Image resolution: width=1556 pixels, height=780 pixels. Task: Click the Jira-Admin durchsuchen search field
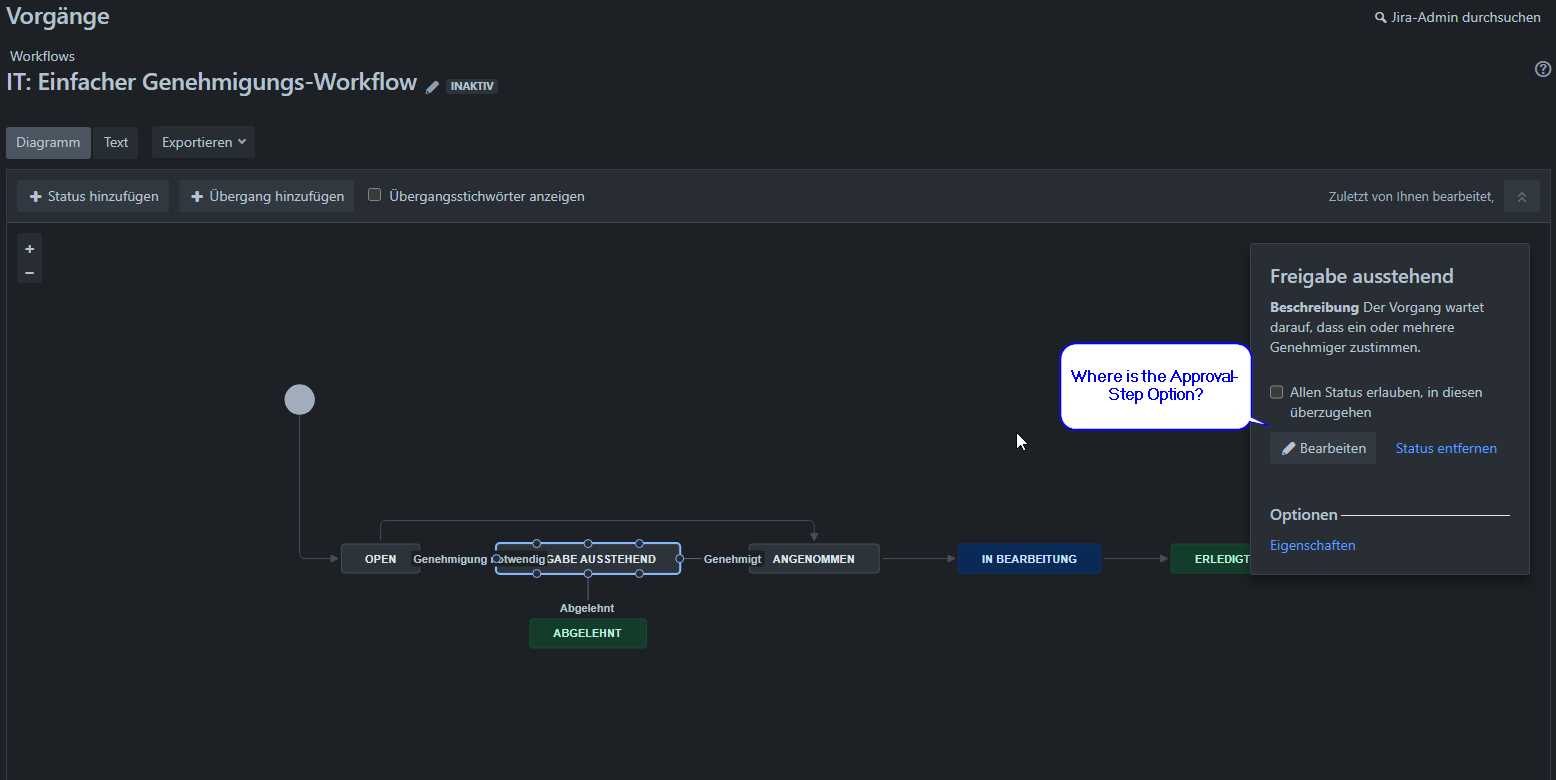1465,17
